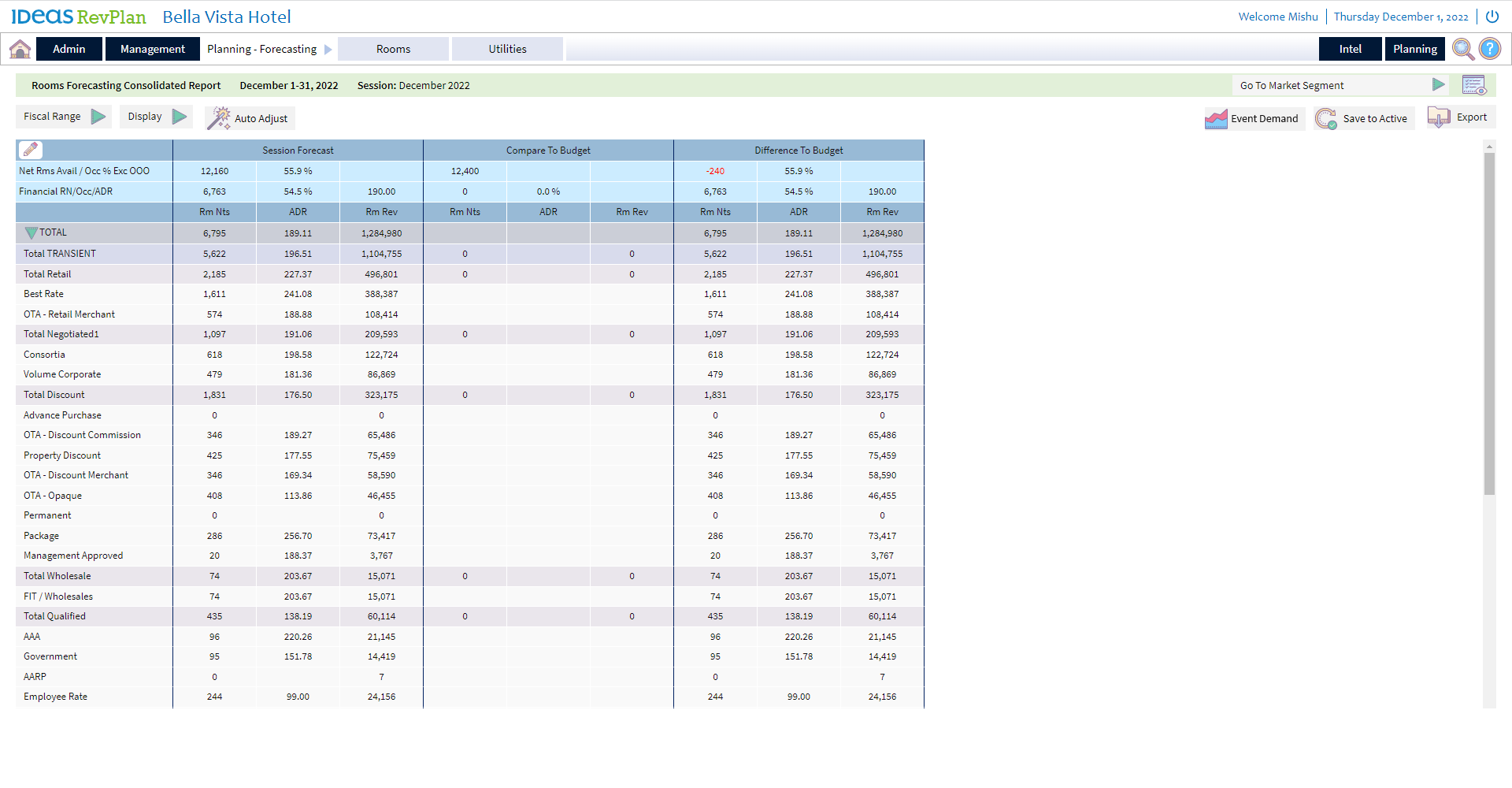Open the Admin menu
The image size is (1512, 788).
pyautogui.click(x=69, y=49)
